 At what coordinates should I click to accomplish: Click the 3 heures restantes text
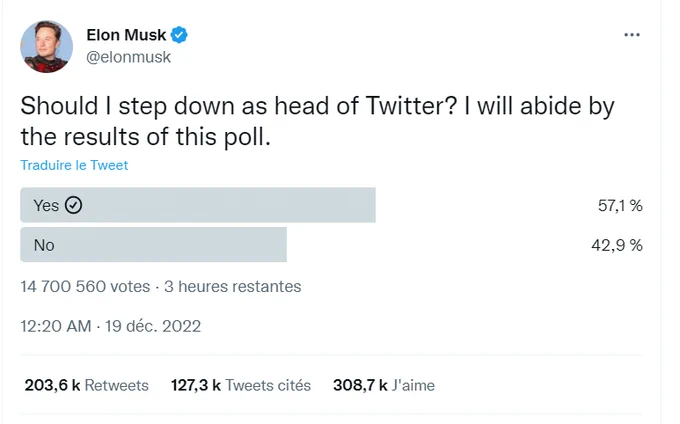tap(232, 287)
